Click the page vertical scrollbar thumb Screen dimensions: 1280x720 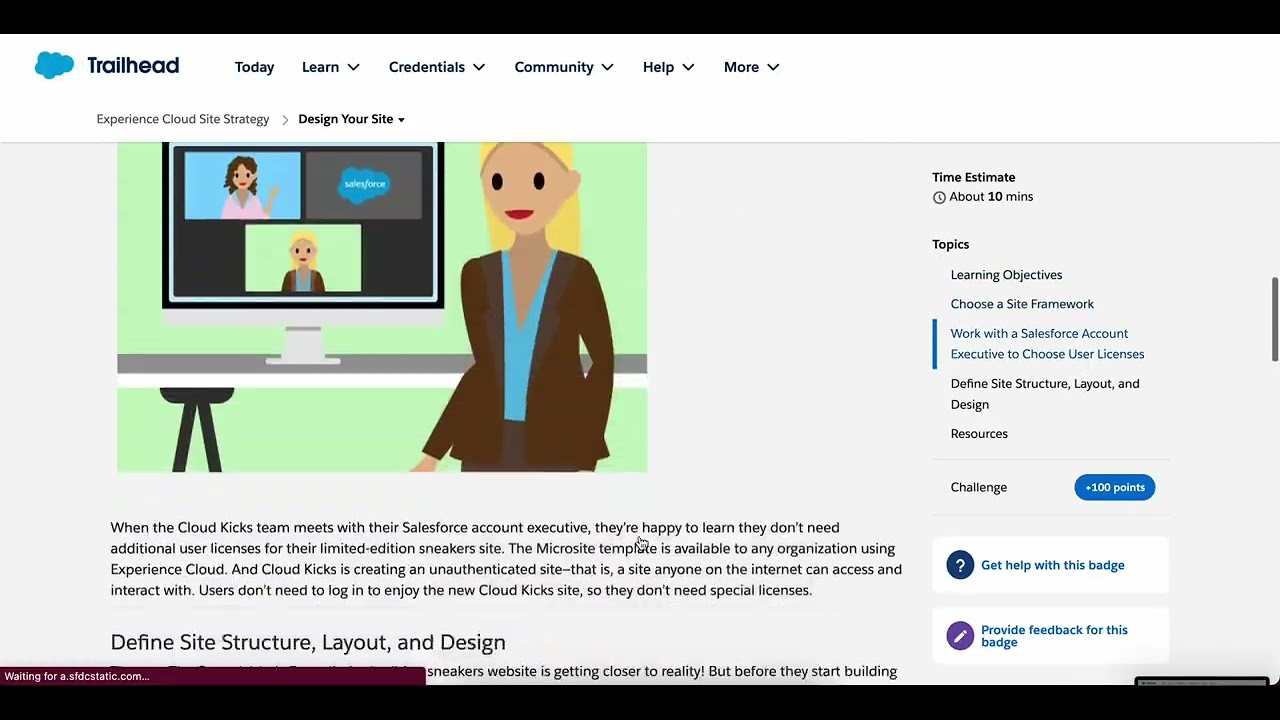point(1274,320)
